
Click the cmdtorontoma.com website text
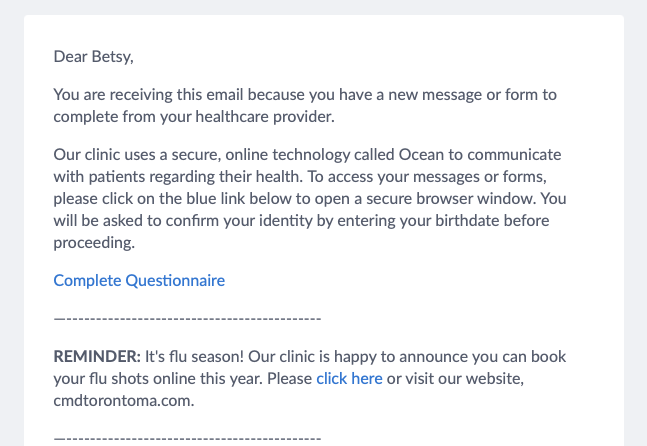(124, 401)
